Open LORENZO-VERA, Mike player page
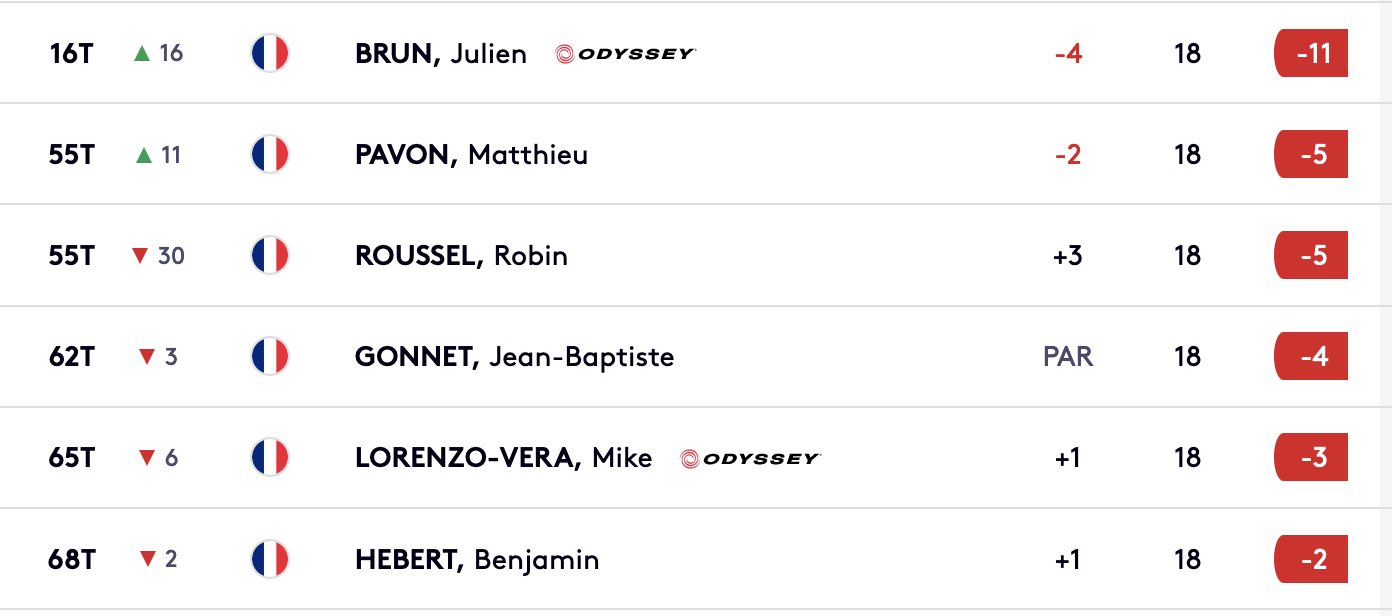 [x=503, y=458]
